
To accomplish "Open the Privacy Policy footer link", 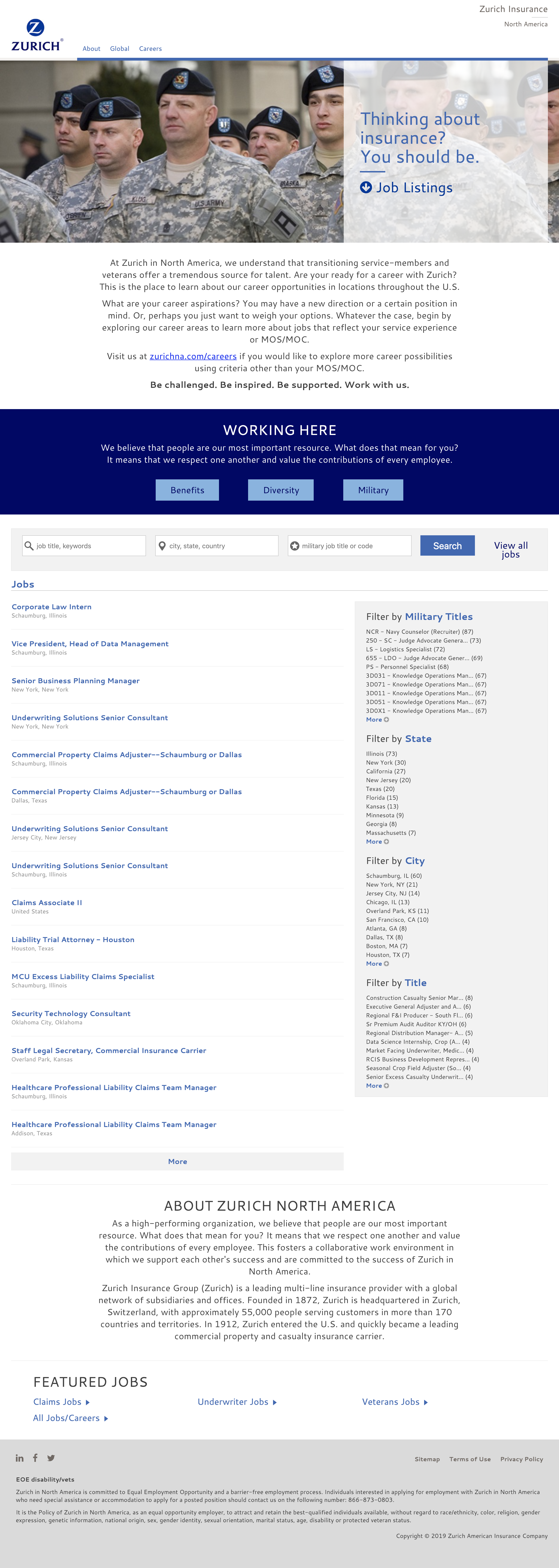I will 522,1459.
